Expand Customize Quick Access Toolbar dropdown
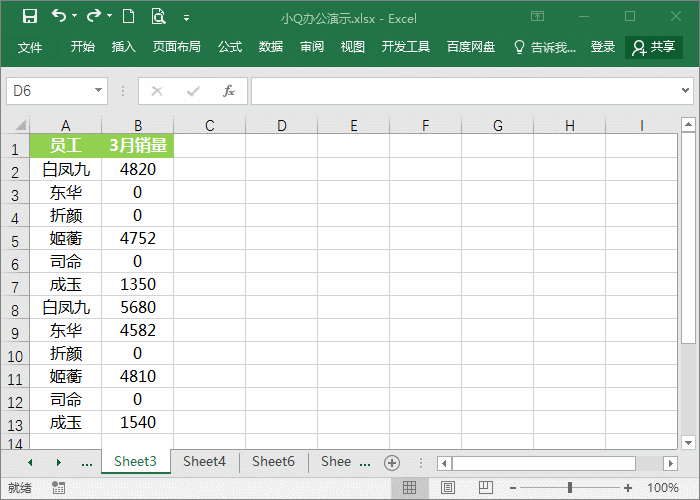This screenshot has height=500, width=700. point(187,18)
